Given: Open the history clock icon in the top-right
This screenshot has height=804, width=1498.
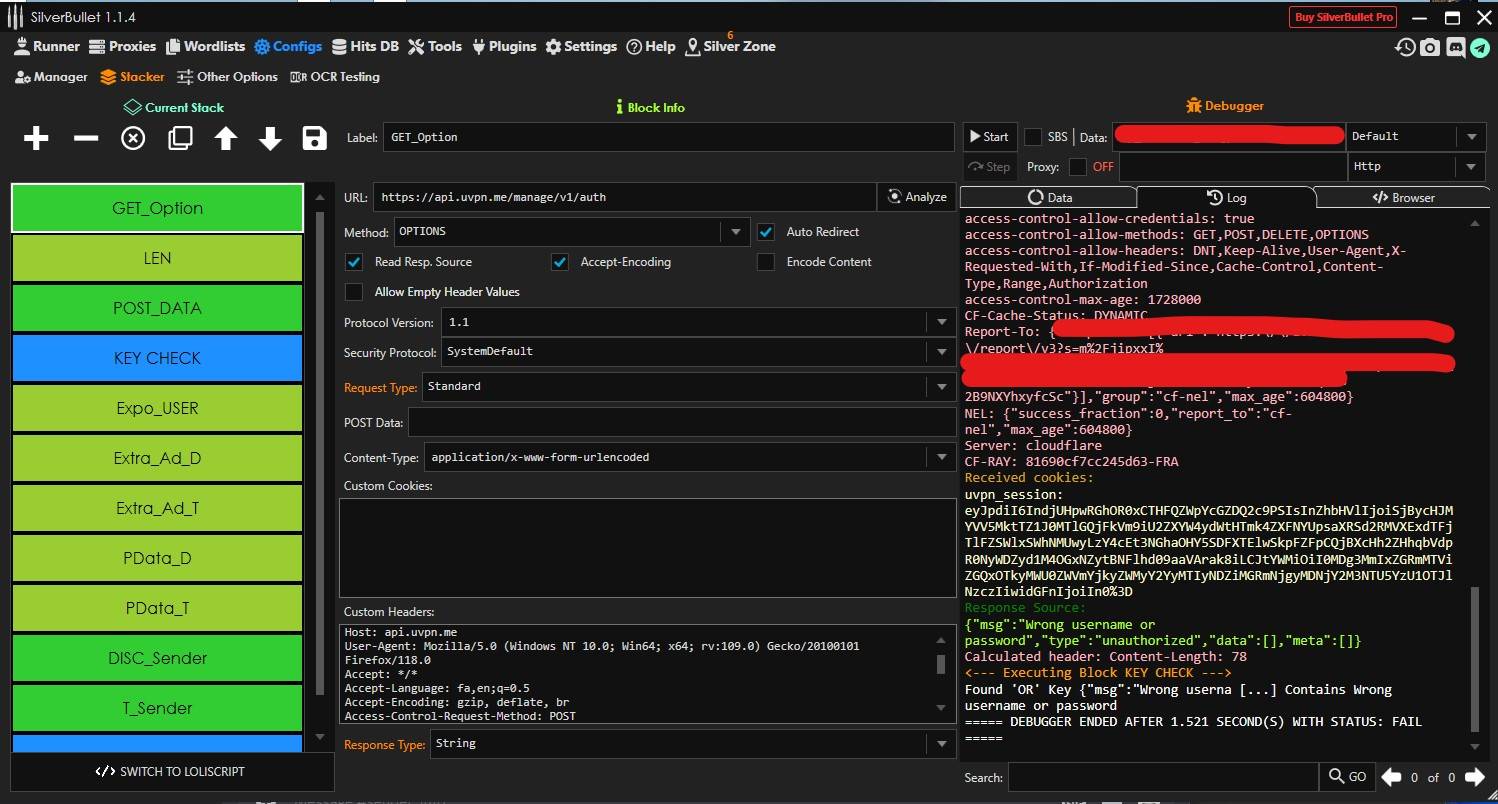Looking at the screenshot, I should coord(1406,47).
